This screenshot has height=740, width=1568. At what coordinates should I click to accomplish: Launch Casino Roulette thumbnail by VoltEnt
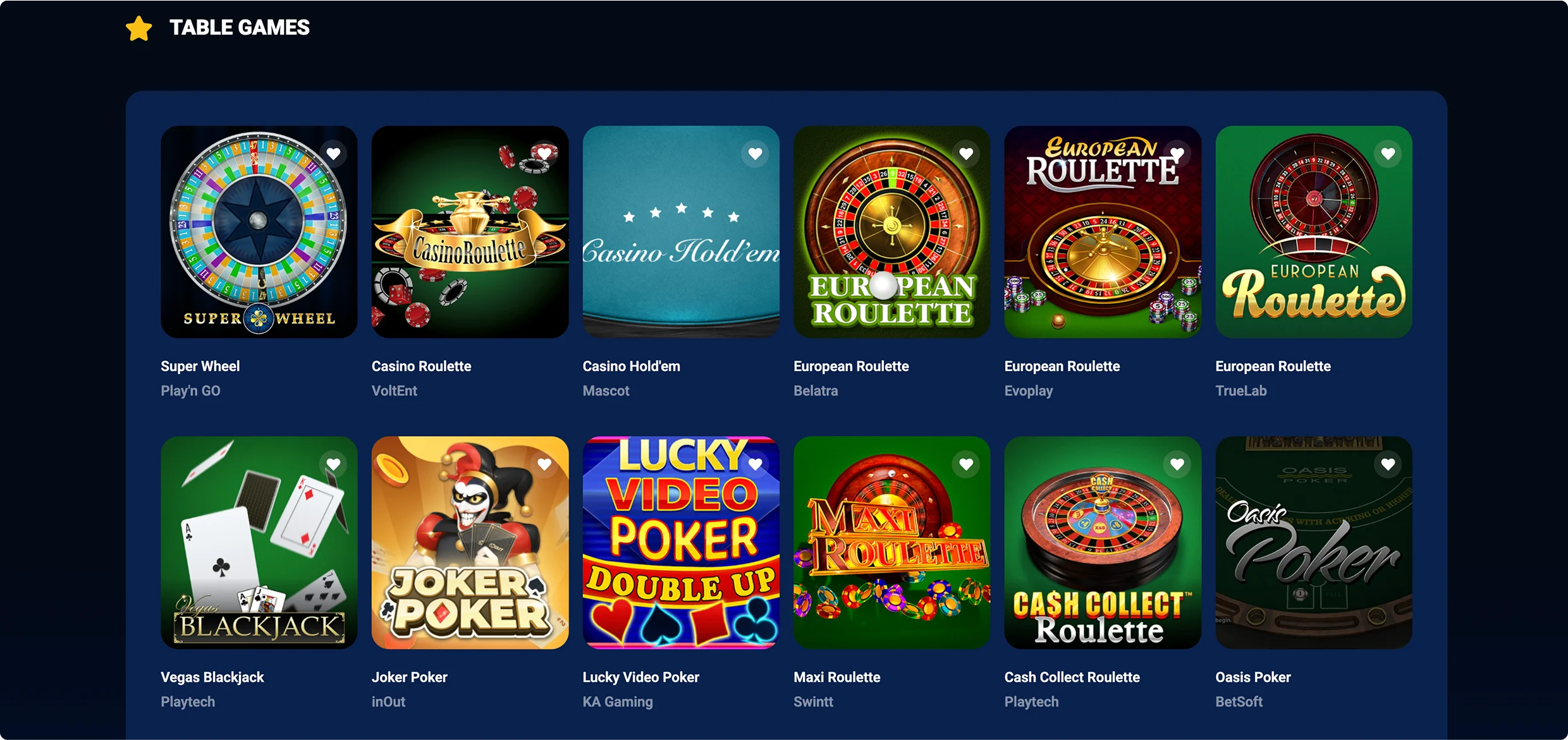tap(470, 232)
